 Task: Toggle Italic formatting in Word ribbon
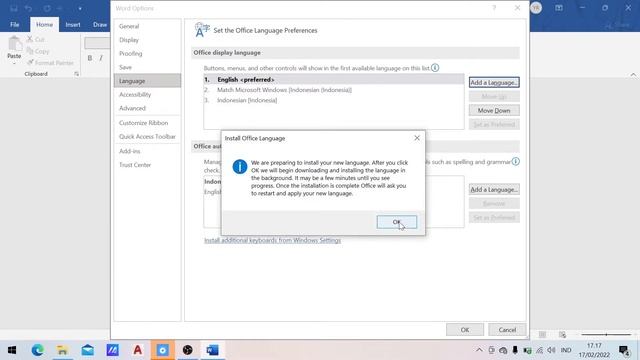tap(101, 58)
